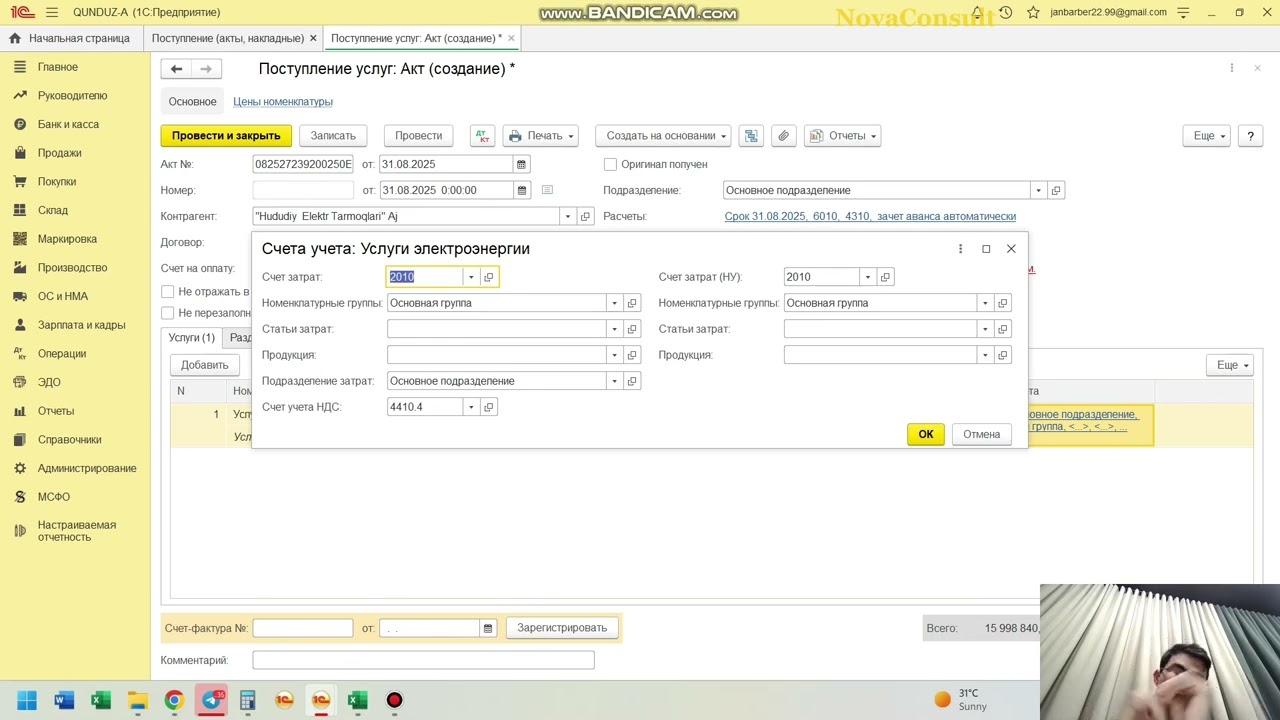The image size is (1280, 720).
Task: Open the 1C main menu icon
Action: (x=22, y=12)
